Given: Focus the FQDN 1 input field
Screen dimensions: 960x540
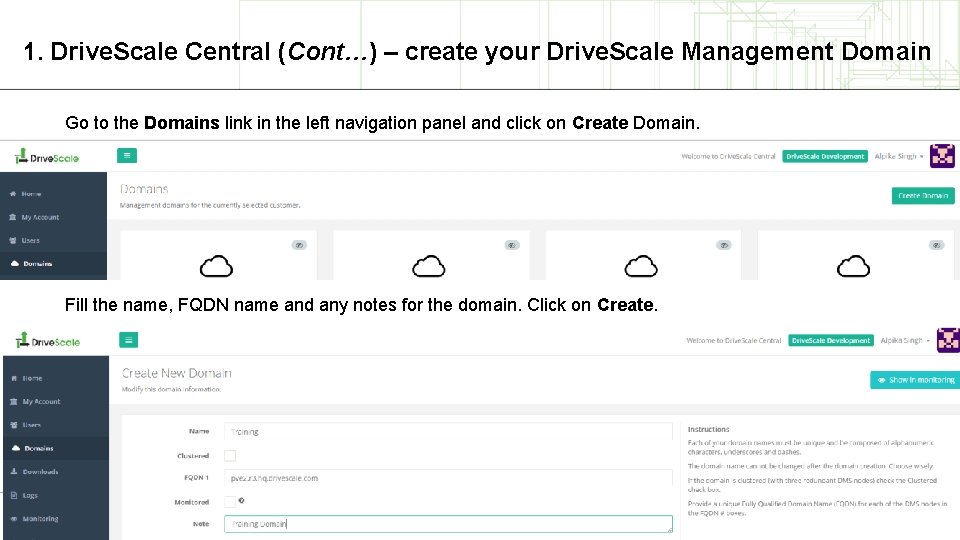Looking at the screenshot, I should click(x=448, y=478).
